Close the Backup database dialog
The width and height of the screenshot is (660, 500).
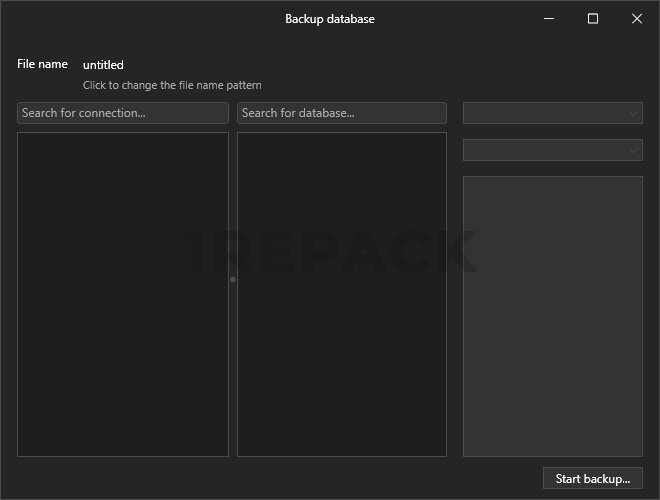coord(637,19)
